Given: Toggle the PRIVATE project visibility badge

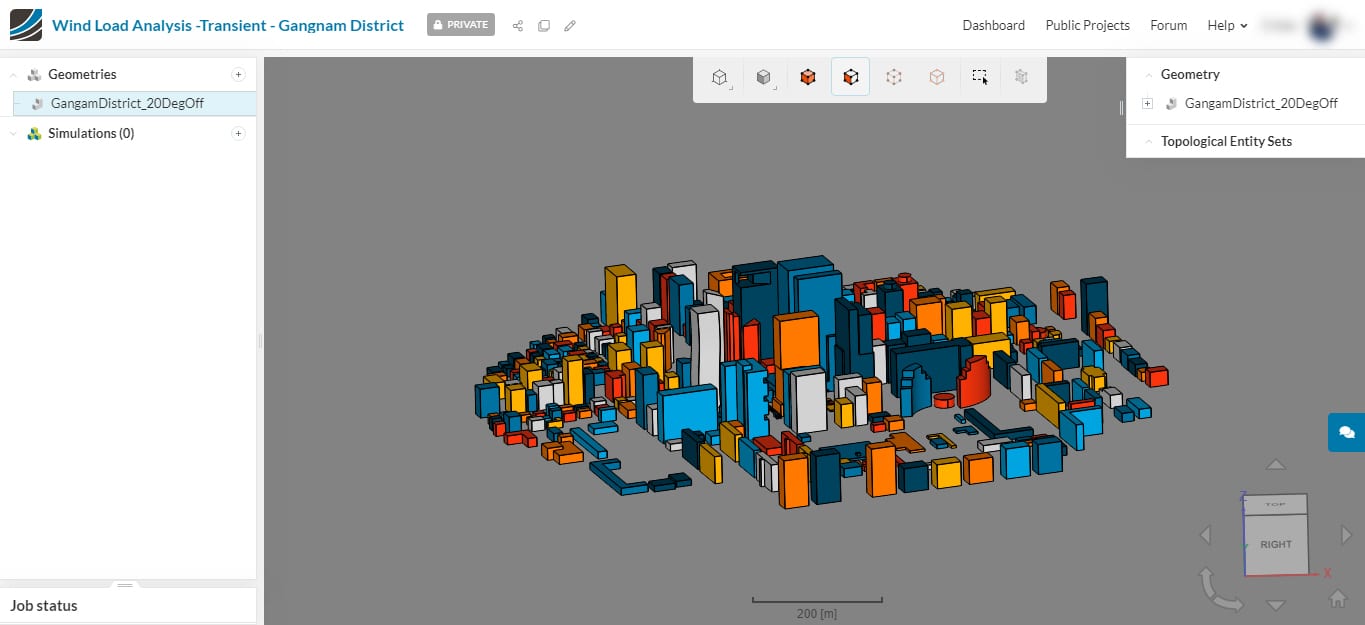Looking at the screenshot, I should pyautogui.click(x=460, y=25).
